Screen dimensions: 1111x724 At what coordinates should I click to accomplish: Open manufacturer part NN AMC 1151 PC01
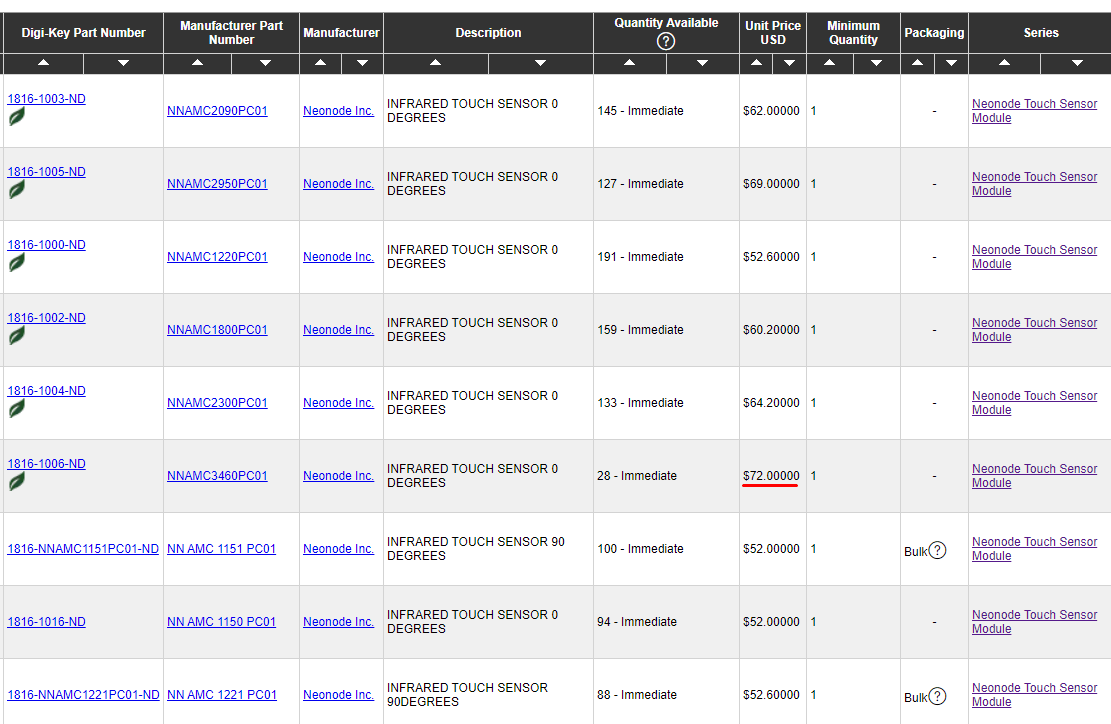pos(221,549)
